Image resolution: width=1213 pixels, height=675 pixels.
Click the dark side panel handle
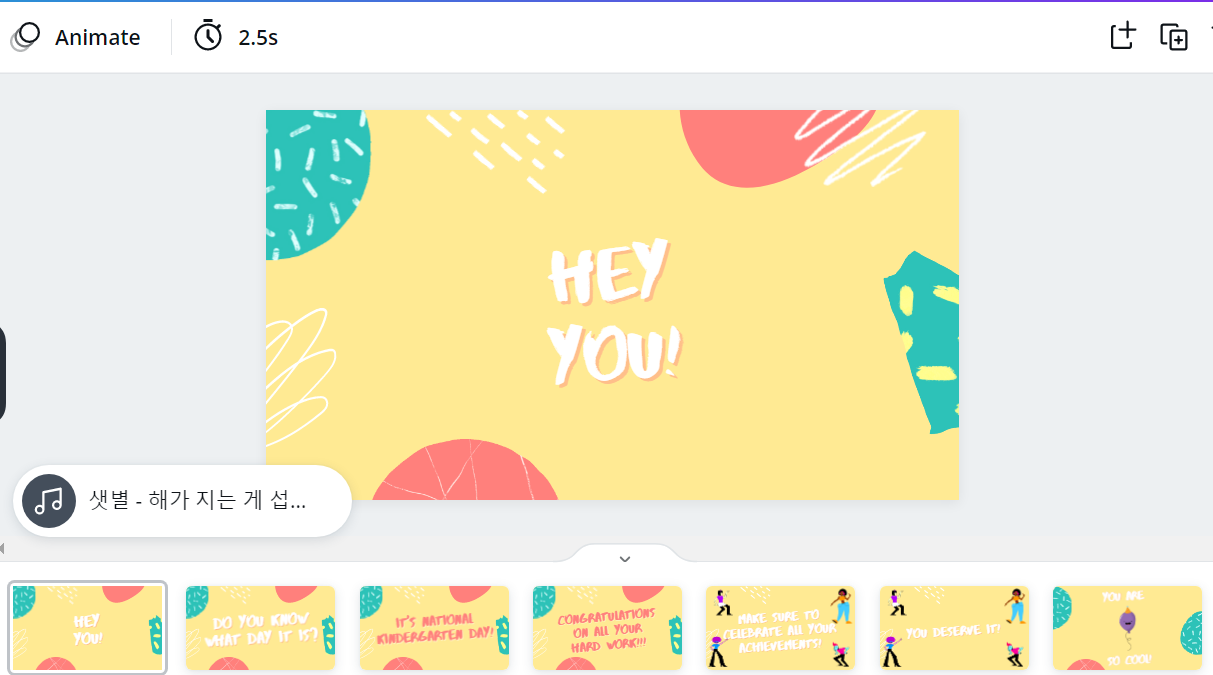pos(2,373)
